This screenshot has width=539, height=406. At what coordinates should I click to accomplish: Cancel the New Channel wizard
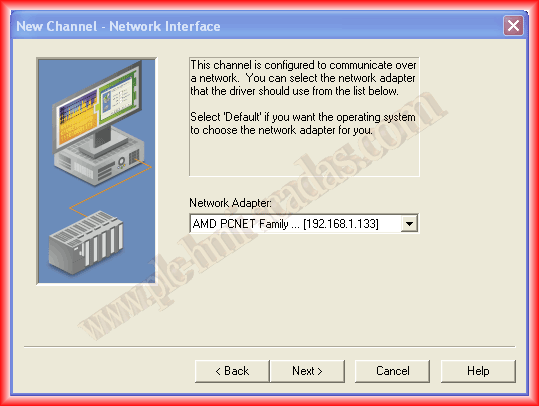click(392, 371)
